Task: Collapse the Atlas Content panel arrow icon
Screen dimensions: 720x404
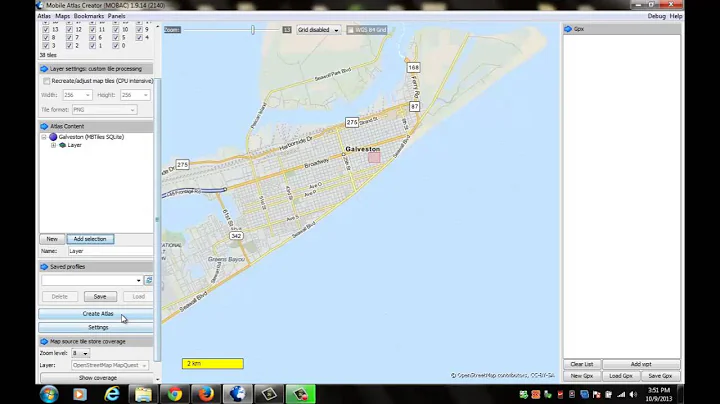Action: (x=44, y=126)
